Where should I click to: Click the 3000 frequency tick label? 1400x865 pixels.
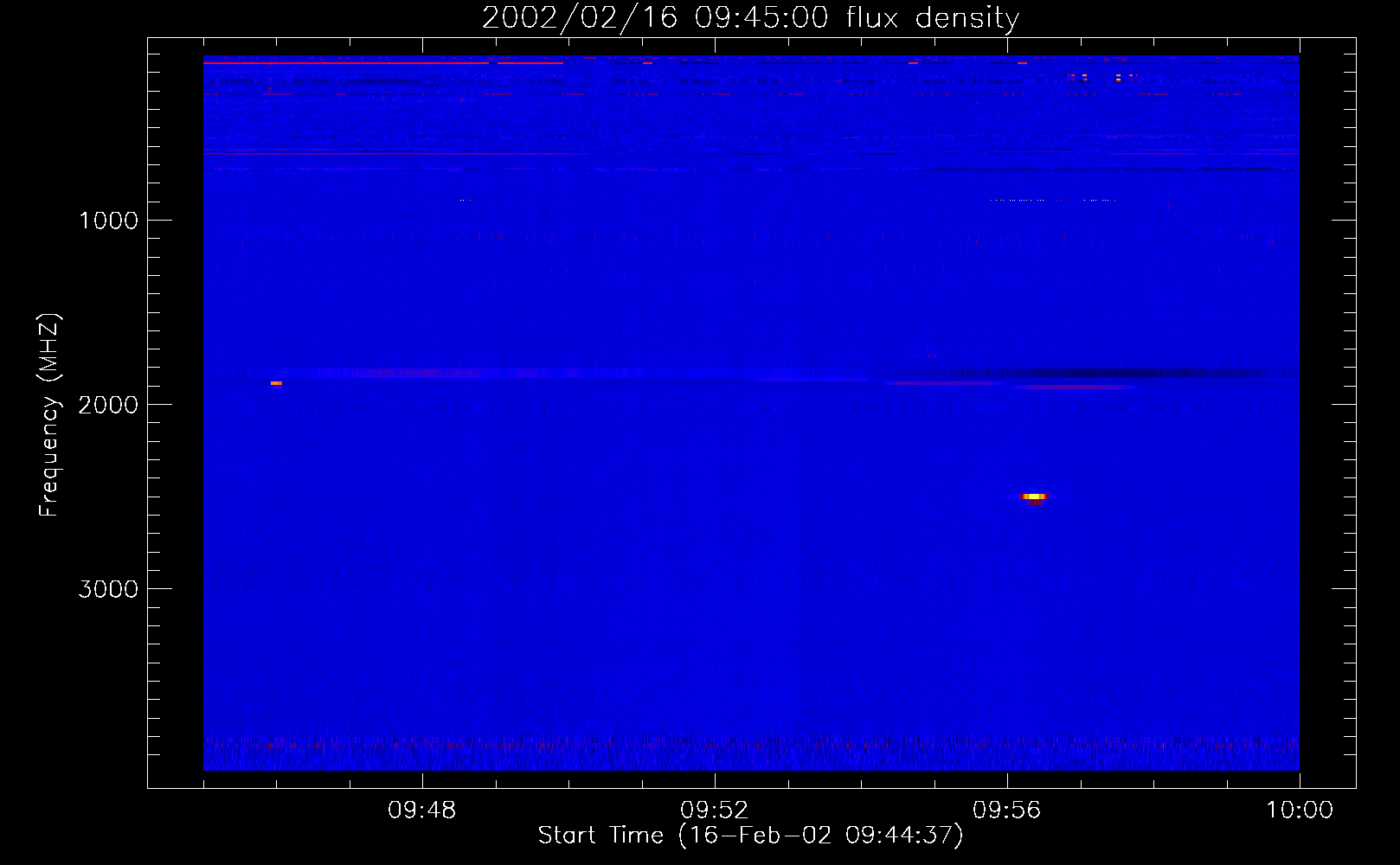108,589
